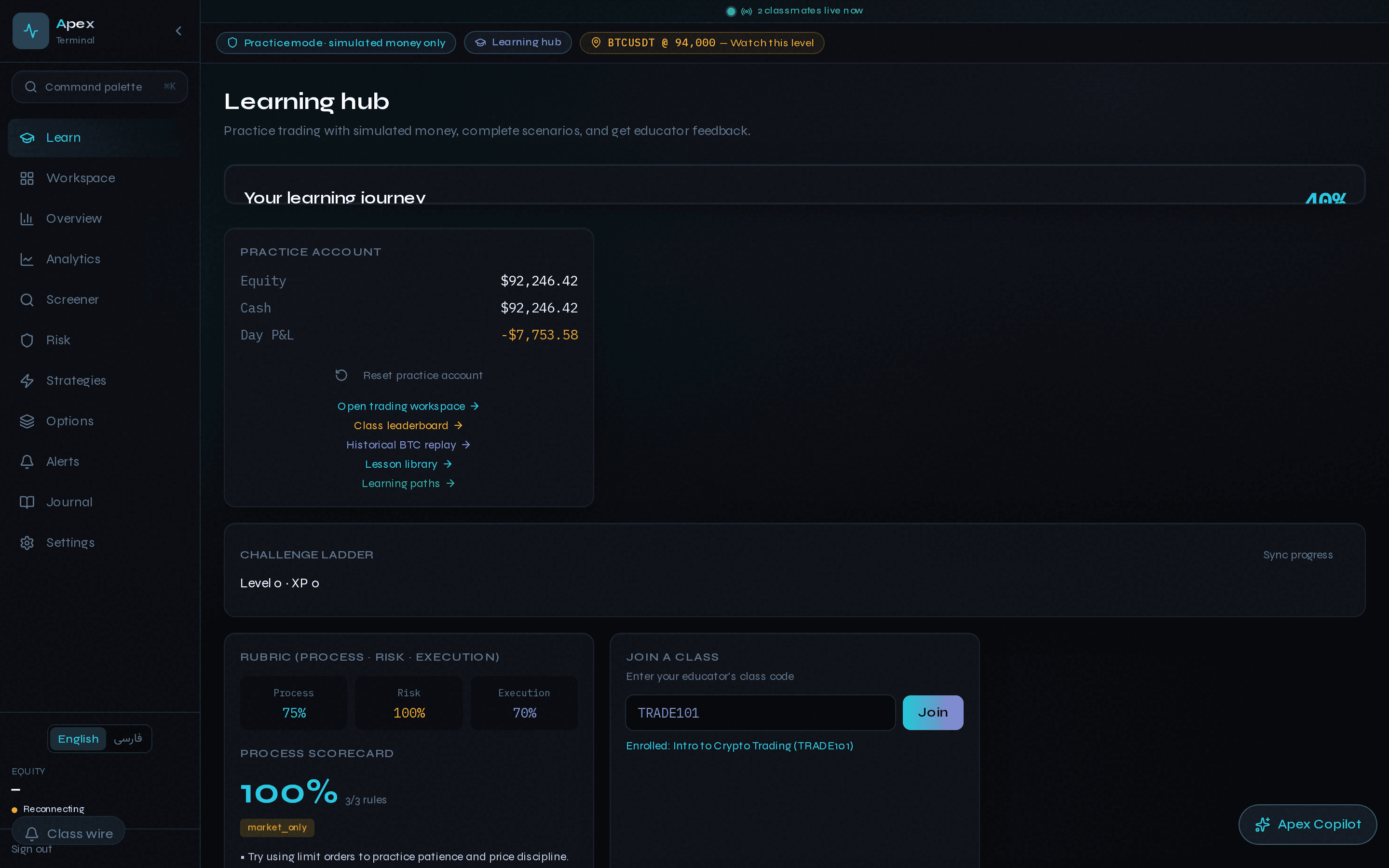Viewport: 1389px width, 868px height.
Task: Click the BTCUSDT 94,000 watch level alert
Action: point(702,42)
